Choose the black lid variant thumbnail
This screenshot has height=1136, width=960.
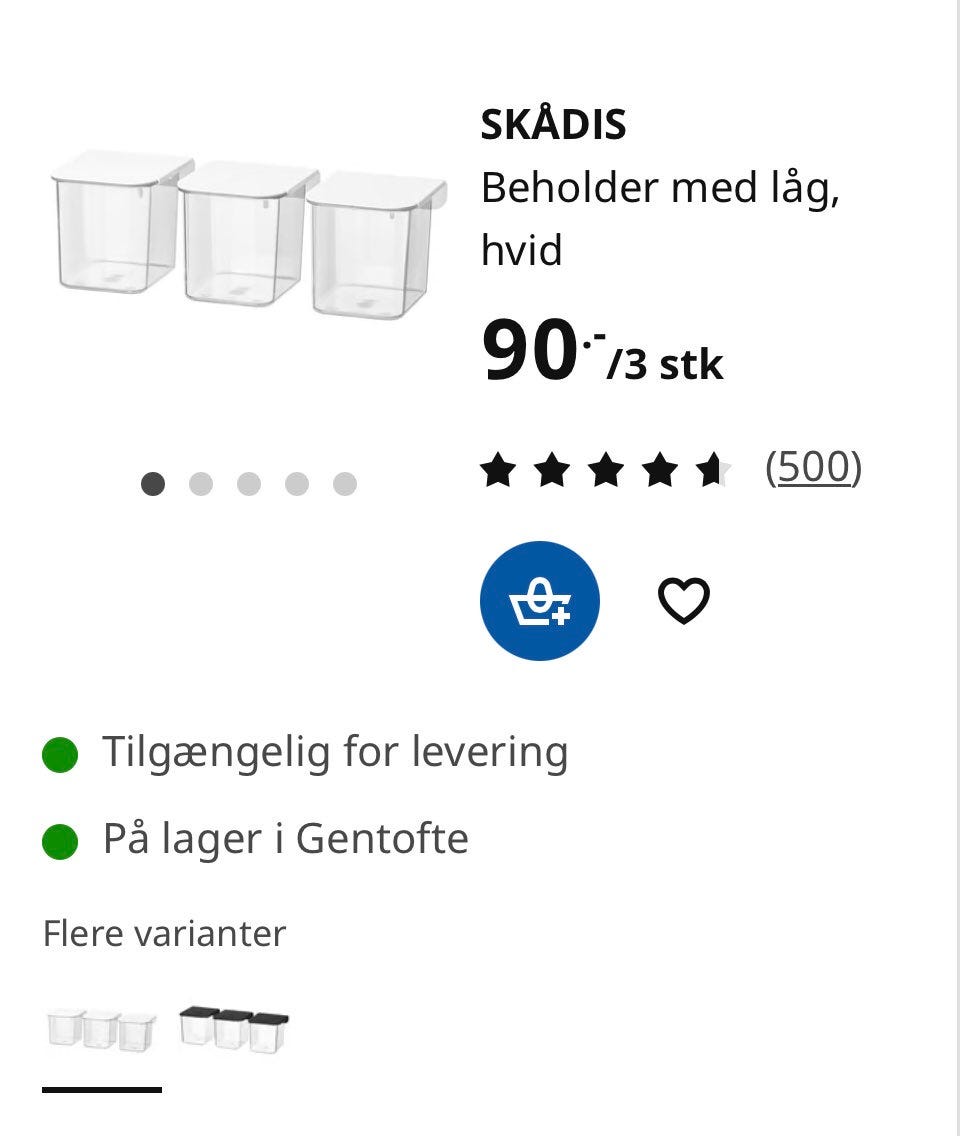point(234,1030)
